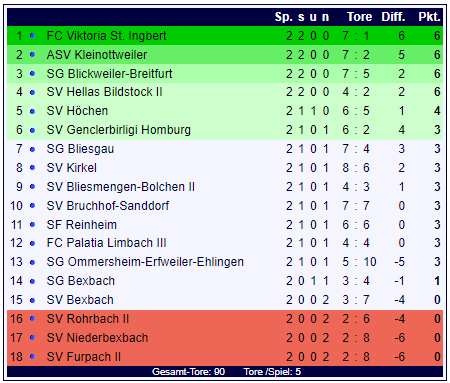The image size is (450, 383).
Task: Click the blue dot next to SG Bexbach
Action: click(x=32, y=281)
